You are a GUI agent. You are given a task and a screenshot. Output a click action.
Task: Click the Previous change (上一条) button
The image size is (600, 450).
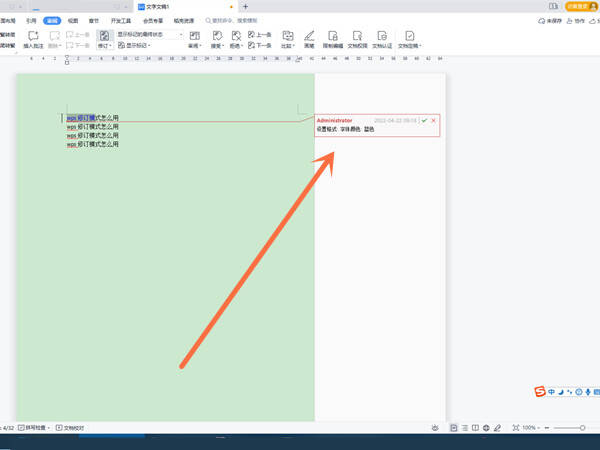259,35
